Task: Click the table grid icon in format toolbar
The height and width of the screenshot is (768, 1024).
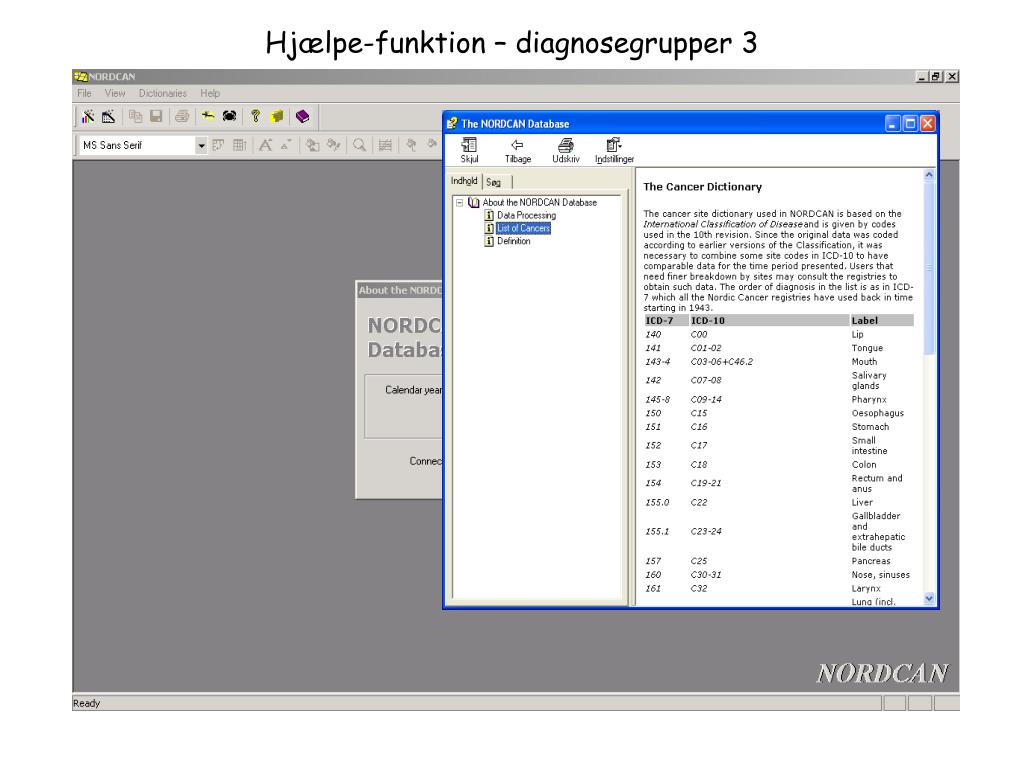Action: click(x=240, y=145)
